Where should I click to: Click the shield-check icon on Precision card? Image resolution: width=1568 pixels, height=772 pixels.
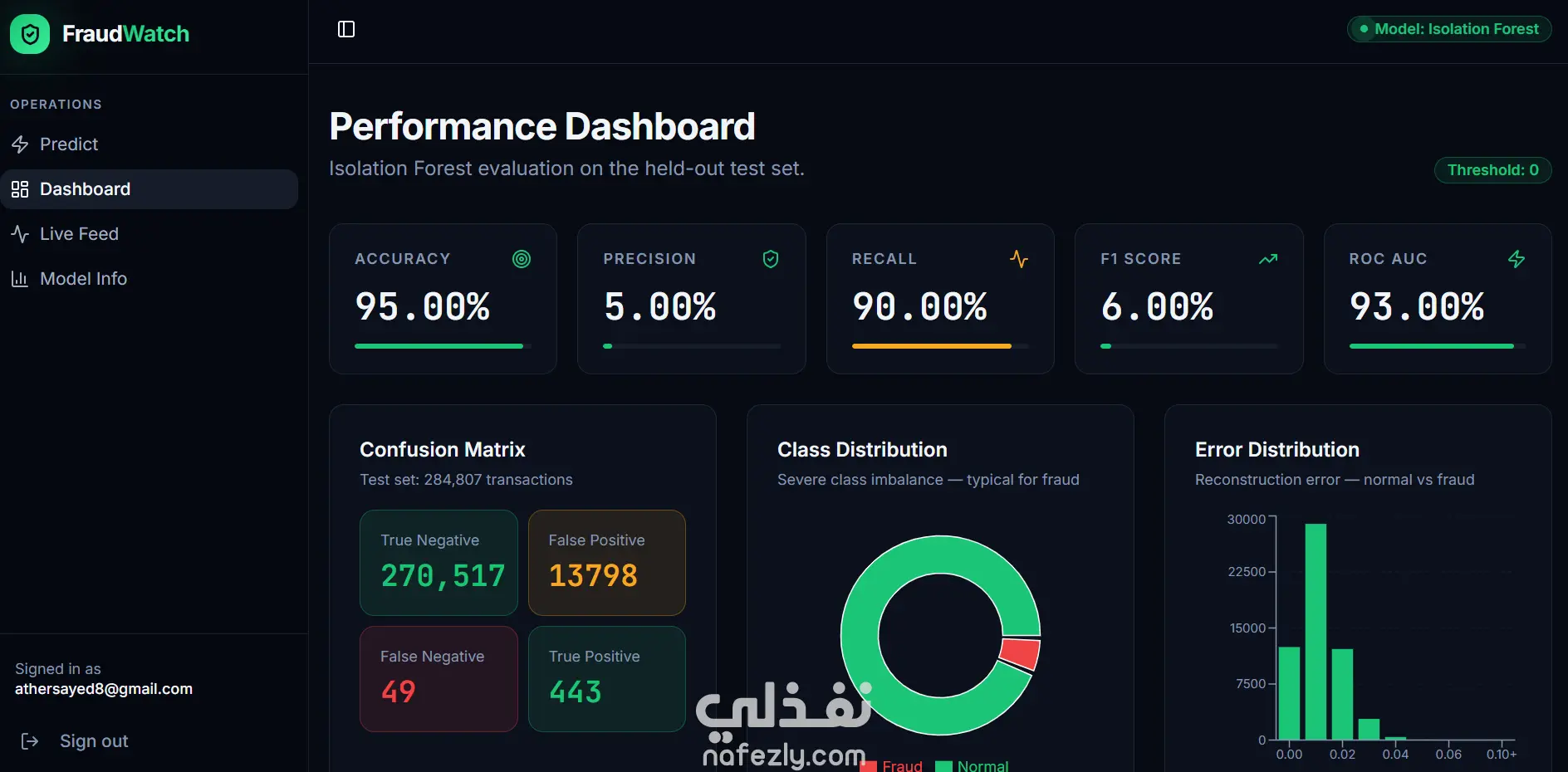coord(771,259)
